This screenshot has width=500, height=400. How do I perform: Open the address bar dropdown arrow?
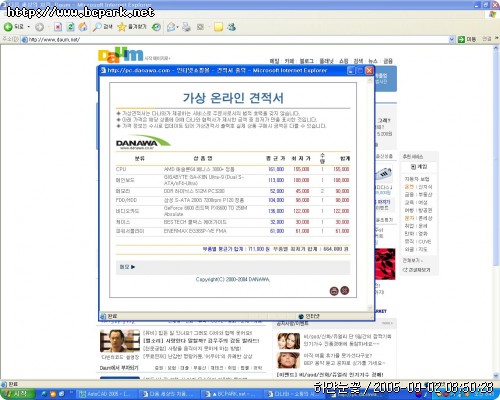[x=452, y=40]
